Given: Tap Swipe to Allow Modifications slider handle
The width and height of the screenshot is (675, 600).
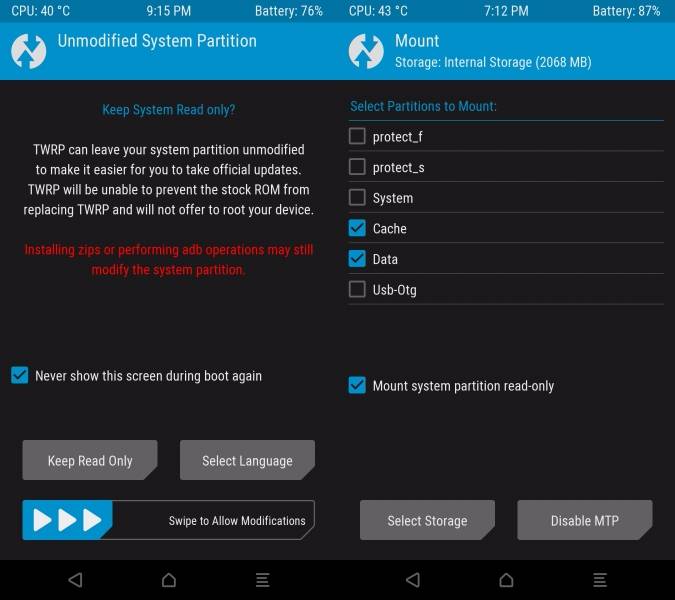Looking at the screenshot, I should click(x=67, y=520).
